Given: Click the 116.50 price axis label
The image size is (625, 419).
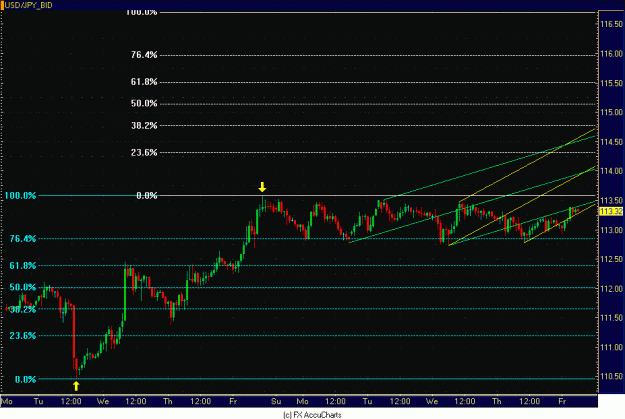Looking at the screenshot, I should click(611, 24).
